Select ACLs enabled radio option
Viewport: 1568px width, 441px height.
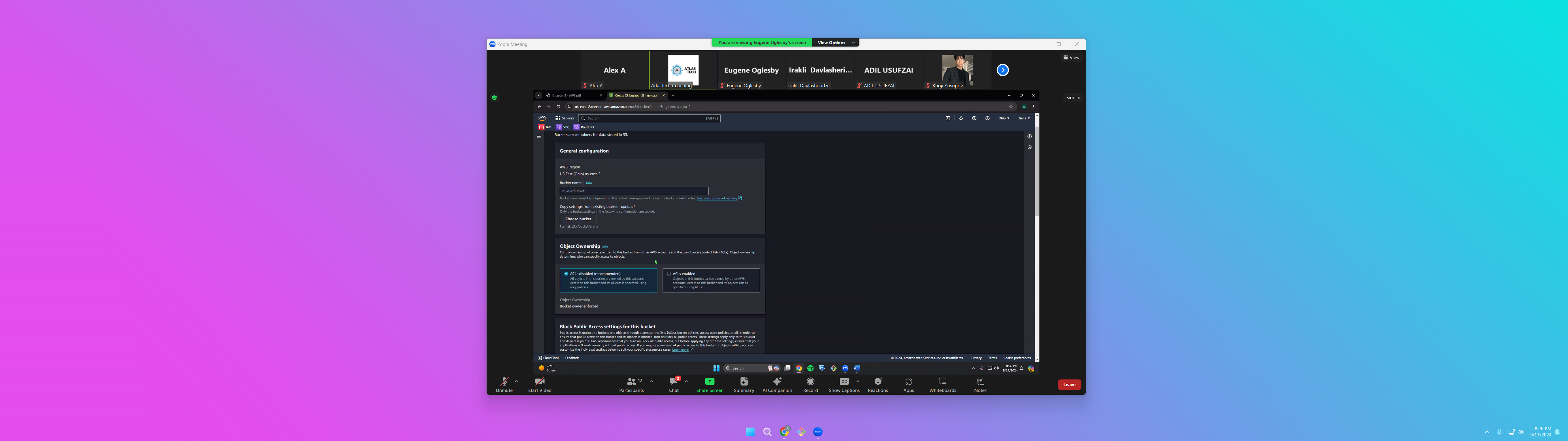pos(669,273)
